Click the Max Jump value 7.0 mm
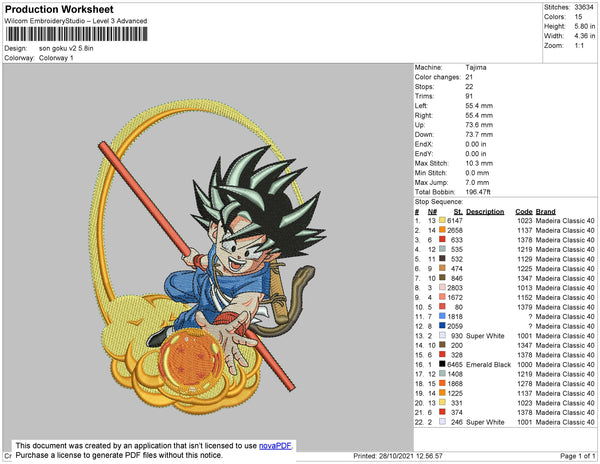This screenshot has width=600, height=464. coord(477,182)
